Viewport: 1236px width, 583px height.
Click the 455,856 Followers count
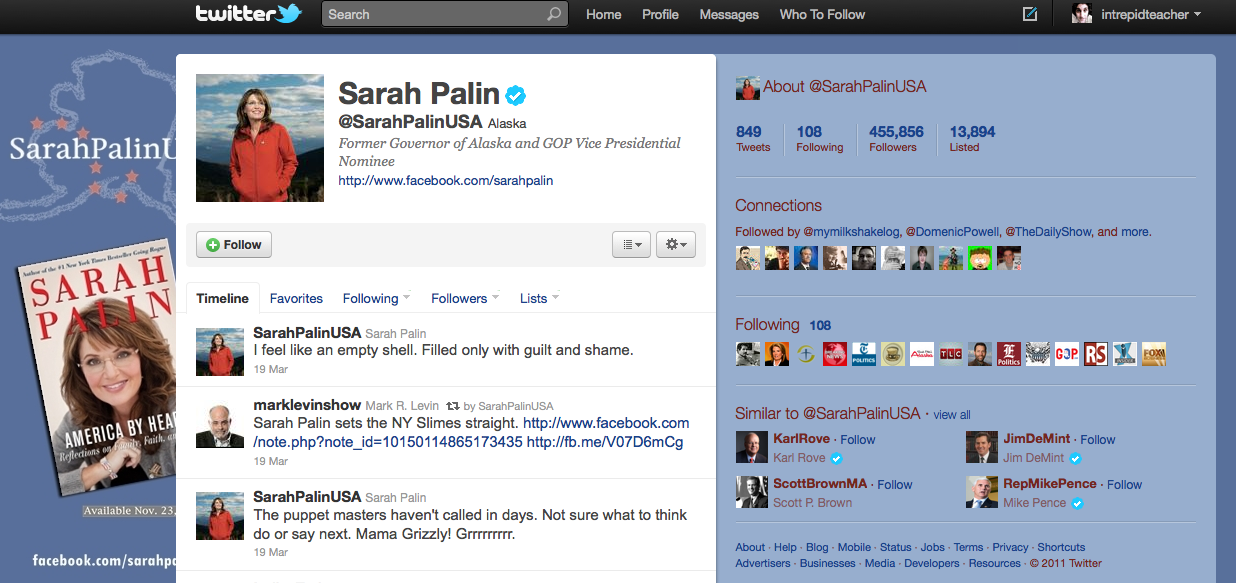click(896, 139)
